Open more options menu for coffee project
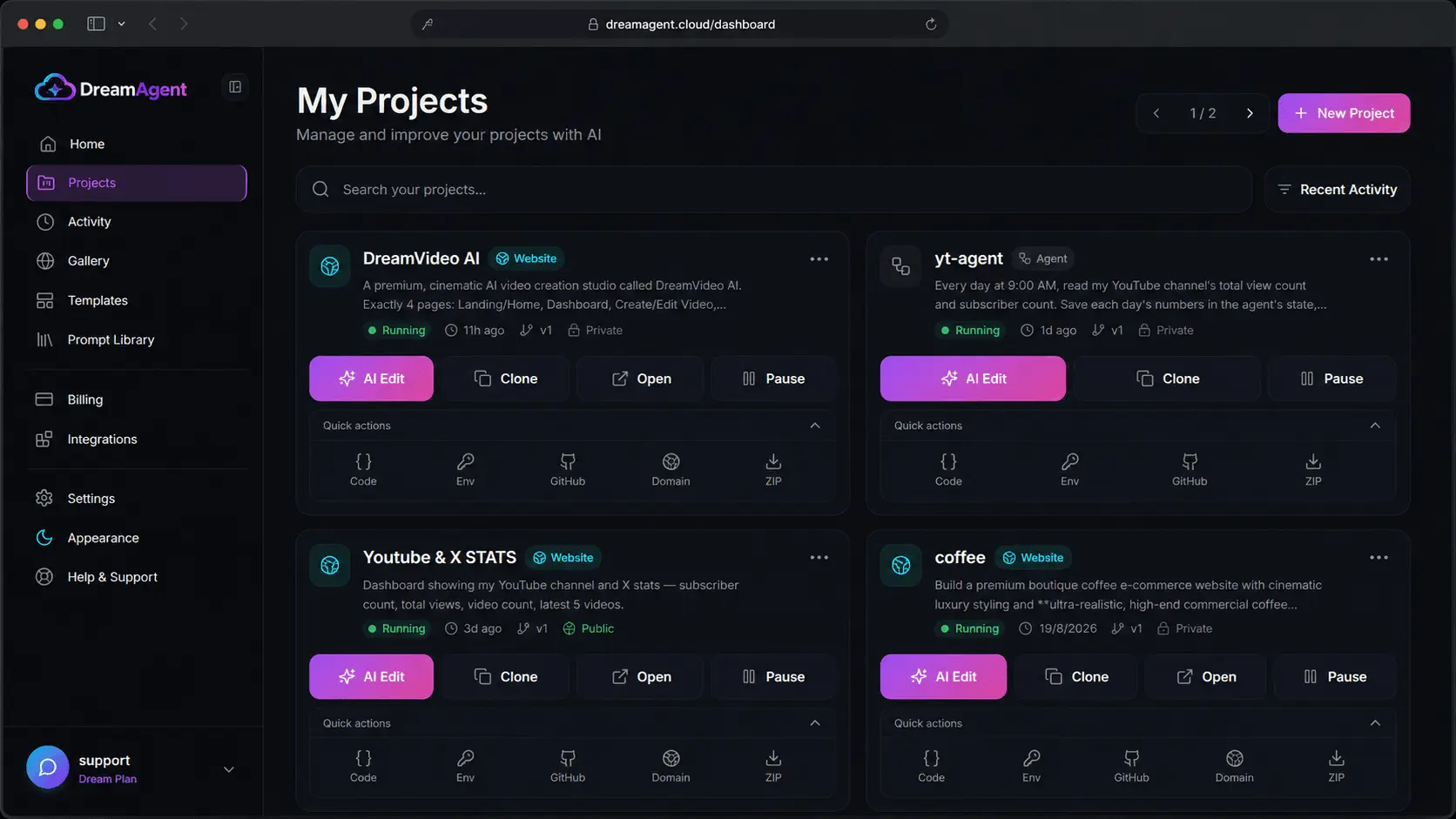The image size is (1456, 819). tap(1378, 558)
